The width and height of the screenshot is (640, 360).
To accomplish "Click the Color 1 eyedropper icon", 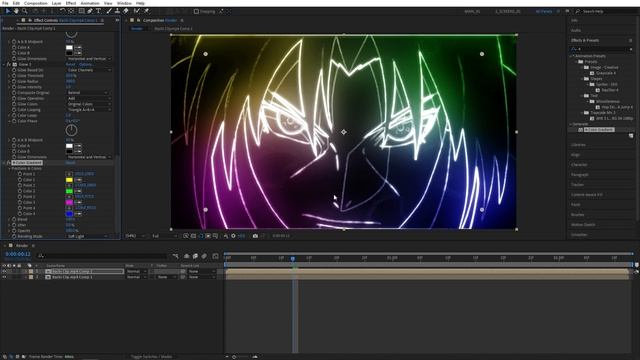I will pos(78,180).
